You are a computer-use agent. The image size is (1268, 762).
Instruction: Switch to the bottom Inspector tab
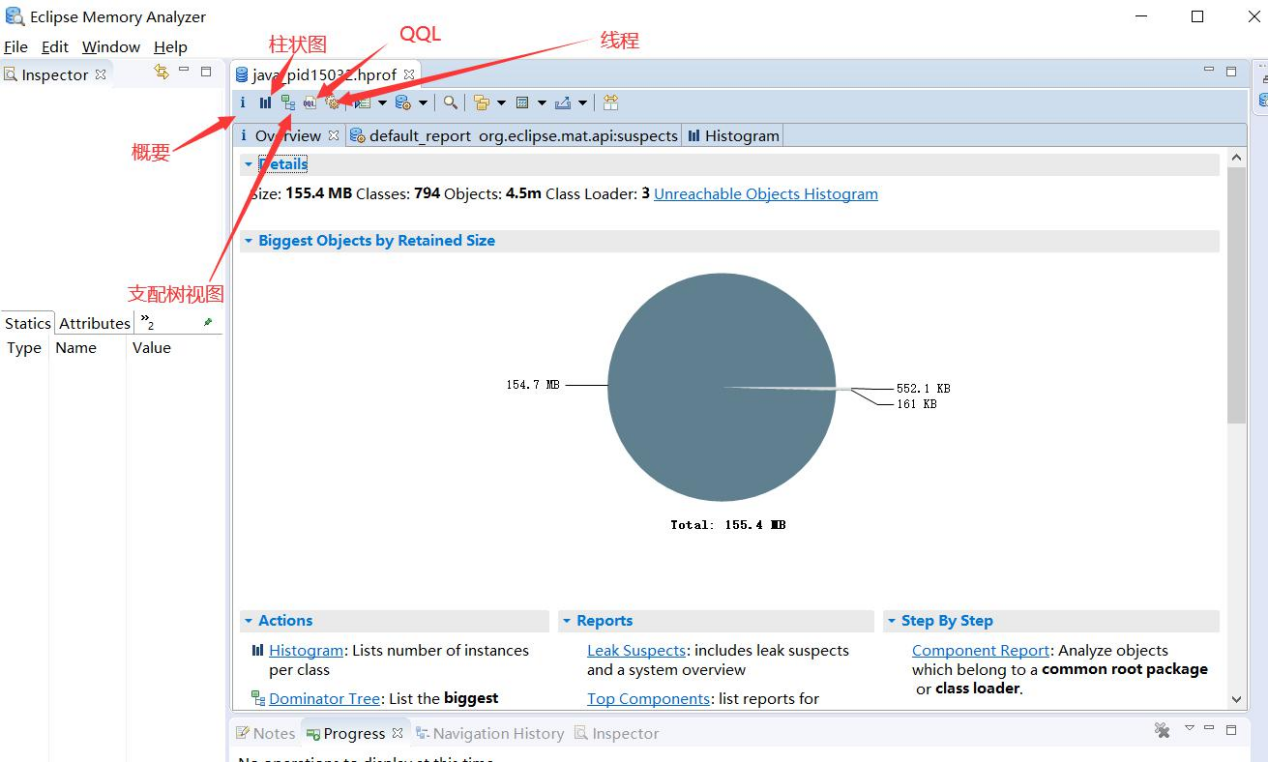tap(617, 733)
